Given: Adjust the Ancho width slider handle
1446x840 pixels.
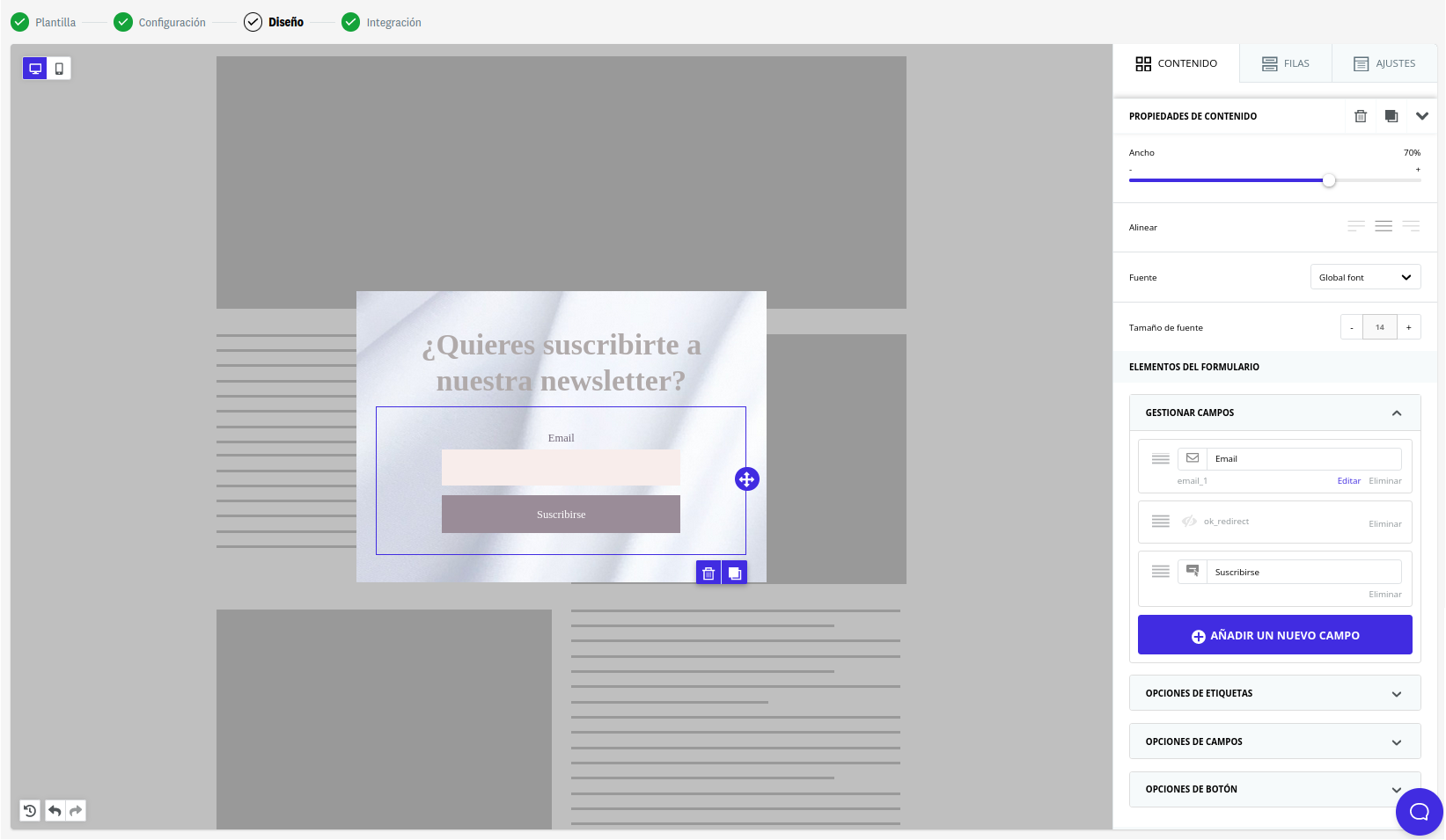Looking at the screenshot, I should (x=1329, y=180).
